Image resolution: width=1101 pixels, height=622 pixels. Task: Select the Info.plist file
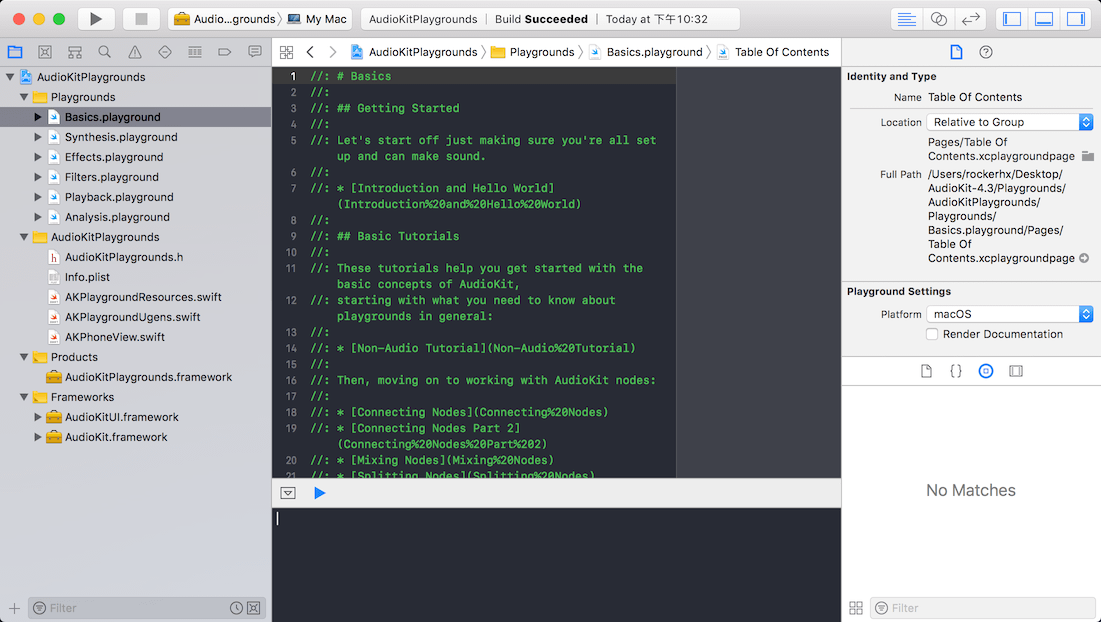[87, 277]
